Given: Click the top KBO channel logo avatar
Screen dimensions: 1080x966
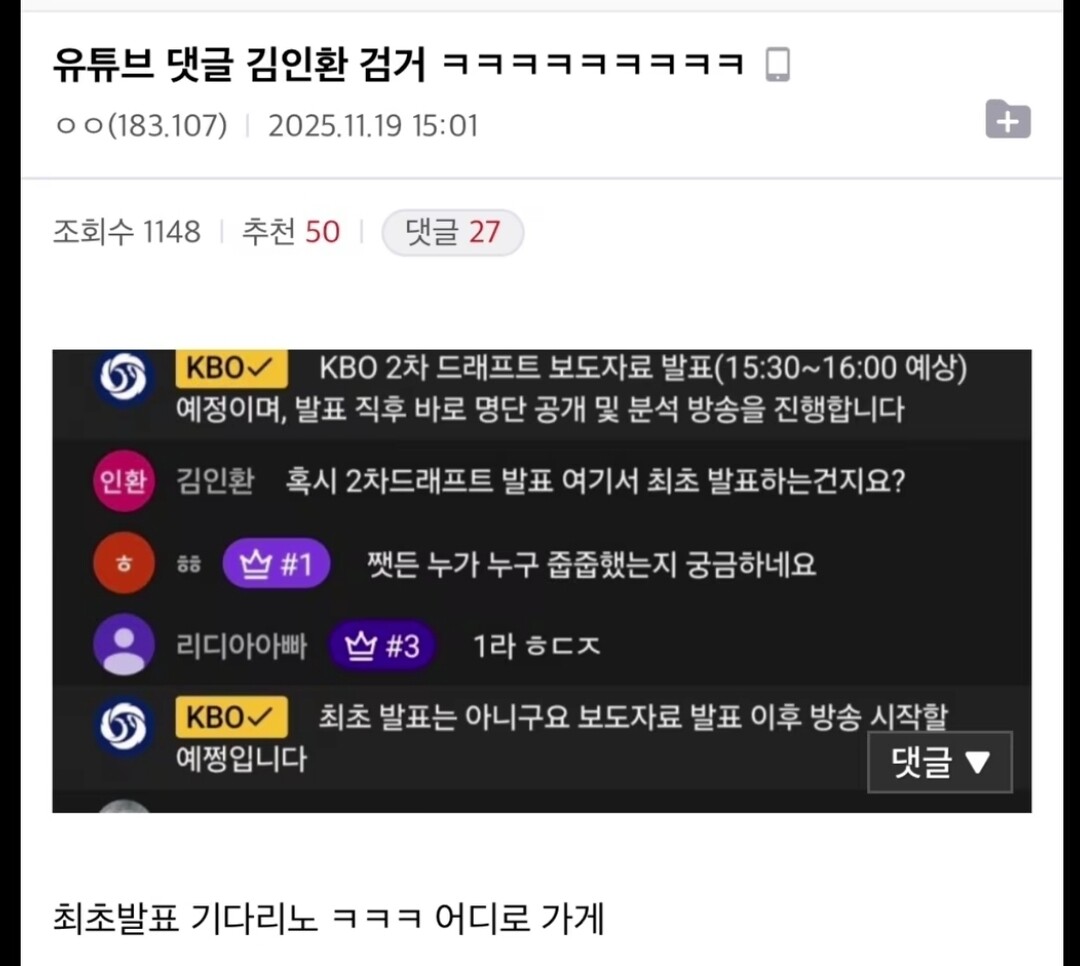Looking at the screenshot, I should pyautogui.click(x=123, y=378).
